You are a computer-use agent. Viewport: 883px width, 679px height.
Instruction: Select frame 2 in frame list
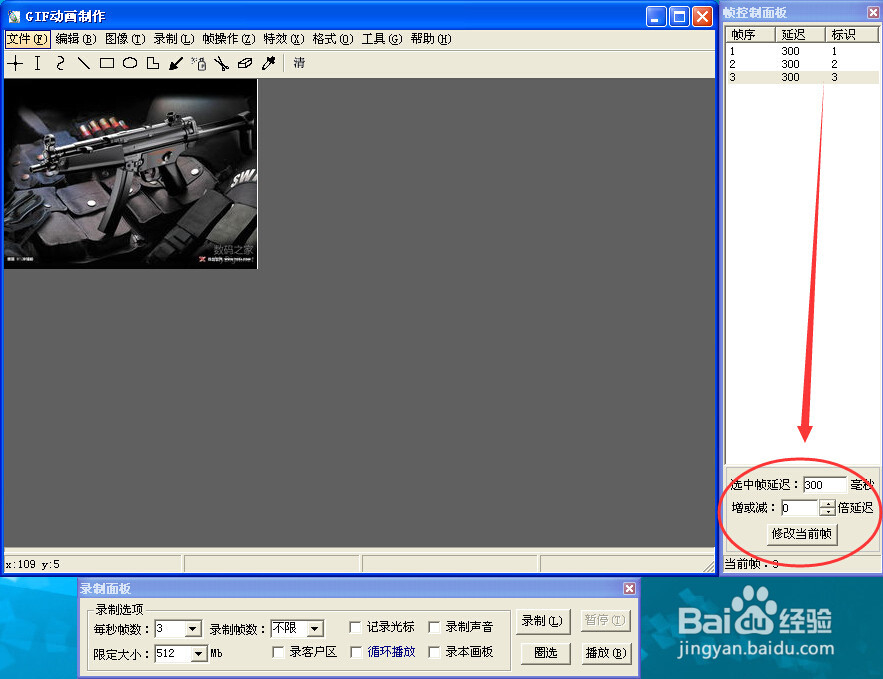coord(802,64)
